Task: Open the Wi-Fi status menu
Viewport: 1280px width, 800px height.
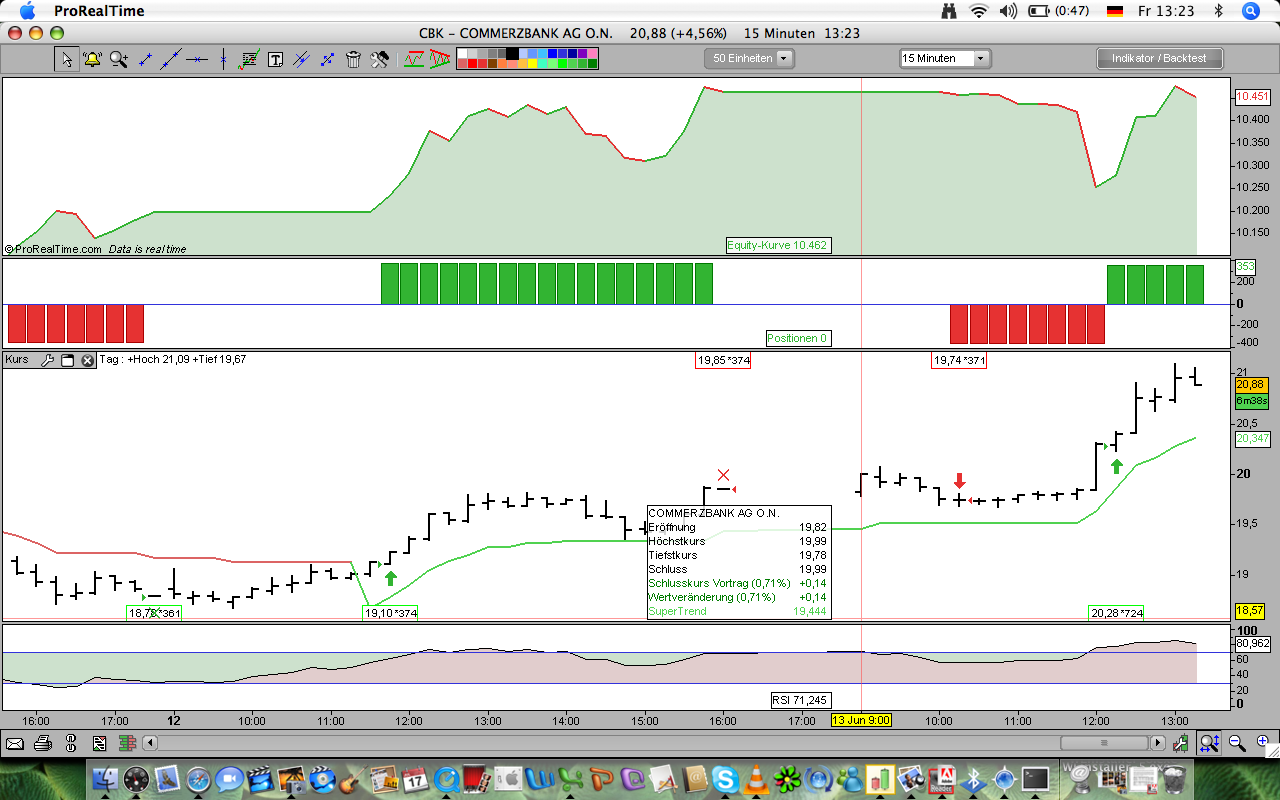Action: coord(979,11)
